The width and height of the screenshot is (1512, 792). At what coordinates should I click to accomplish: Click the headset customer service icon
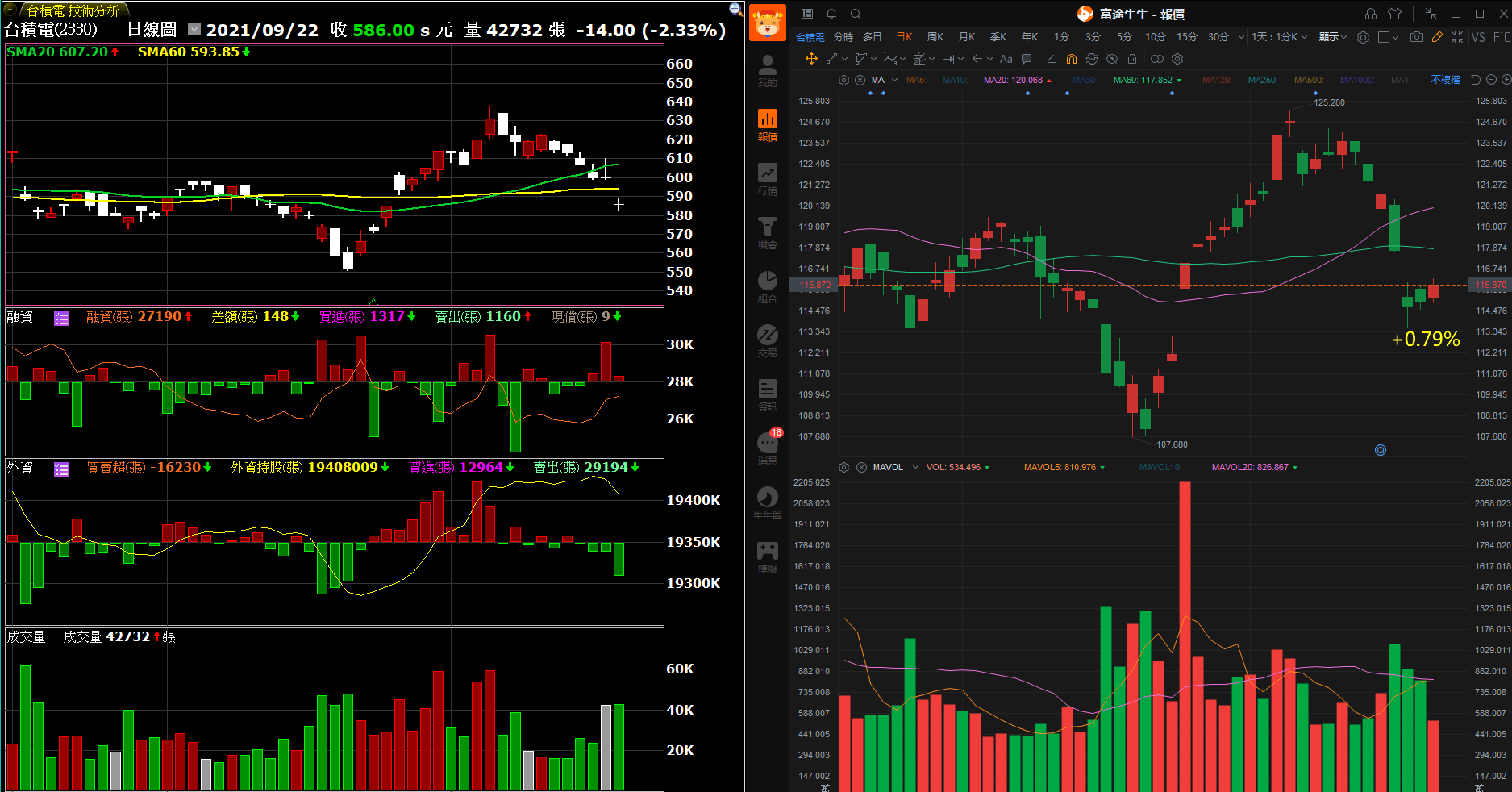point(1371,14)
